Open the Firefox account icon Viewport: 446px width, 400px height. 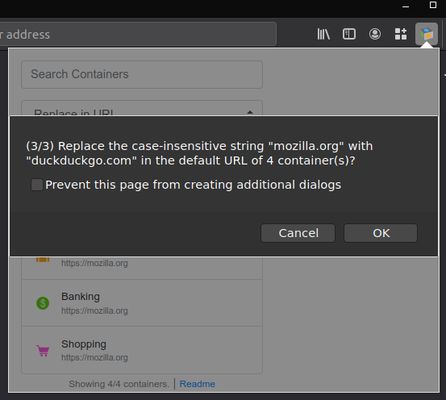(x=375, y=34)
